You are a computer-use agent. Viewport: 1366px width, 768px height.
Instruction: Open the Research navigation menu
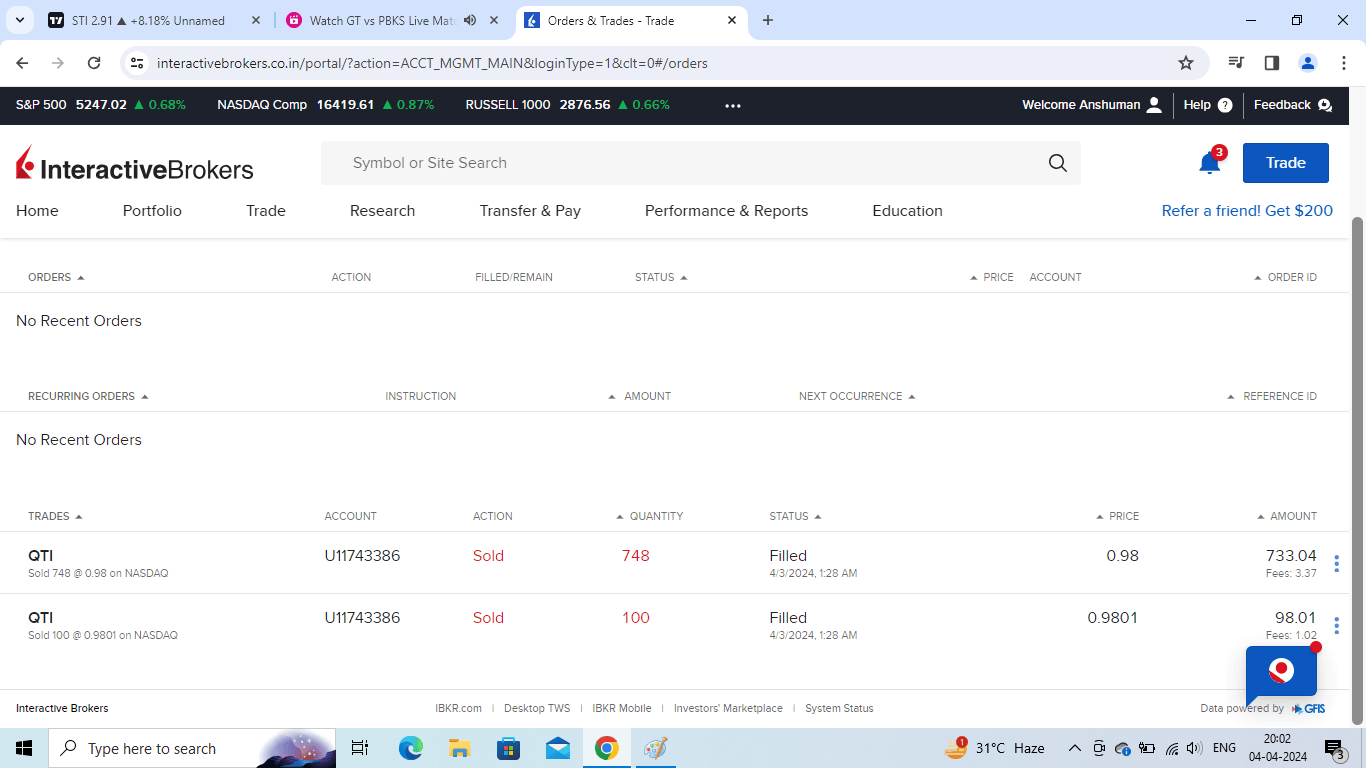(x=382, y=211)
